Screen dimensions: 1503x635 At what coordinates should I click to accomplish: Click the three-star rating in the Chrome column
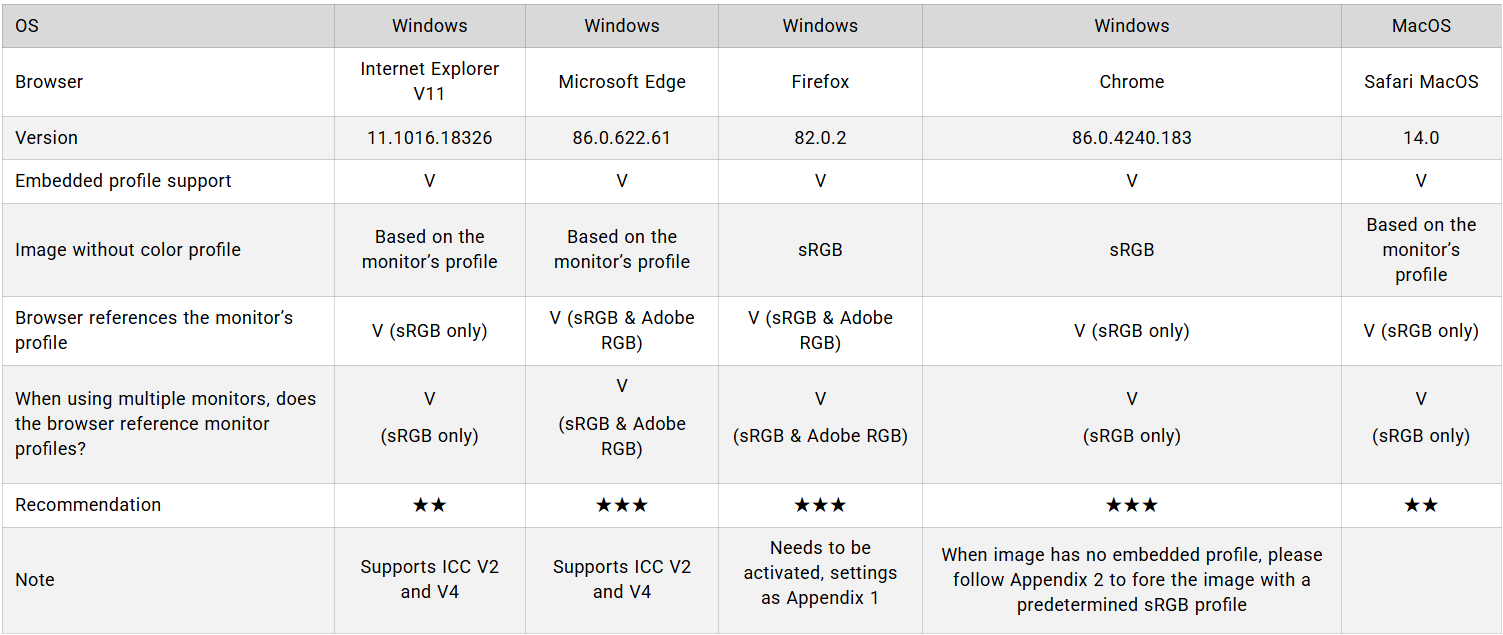[1131, 505]
